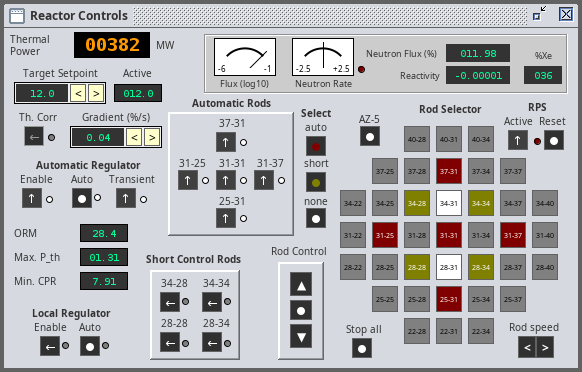Select the auto rods group button
582x372 pixels.
pos(316,146)
